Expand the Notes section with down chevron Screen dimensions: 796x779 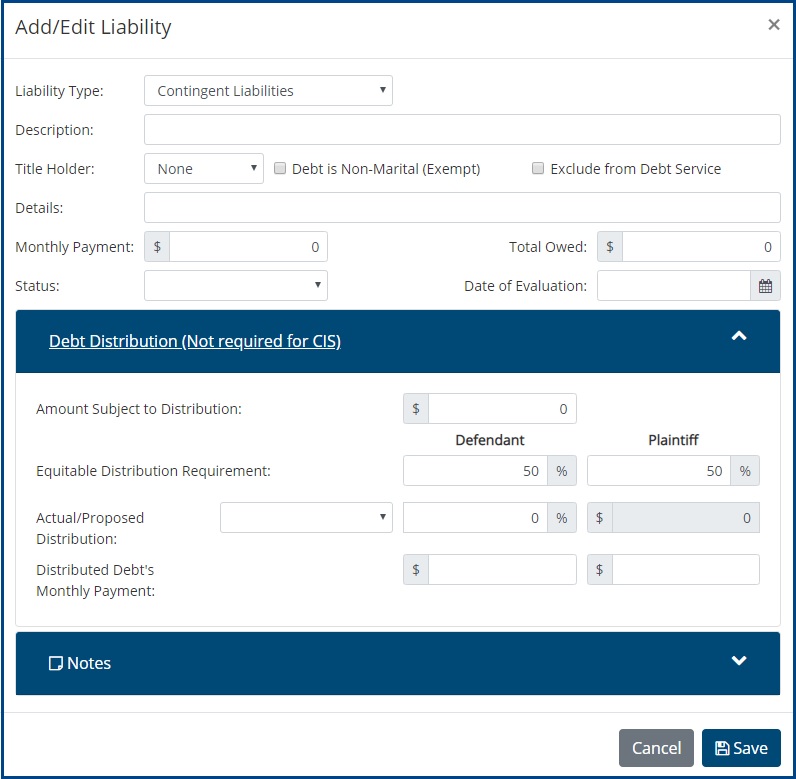[739, 660]
